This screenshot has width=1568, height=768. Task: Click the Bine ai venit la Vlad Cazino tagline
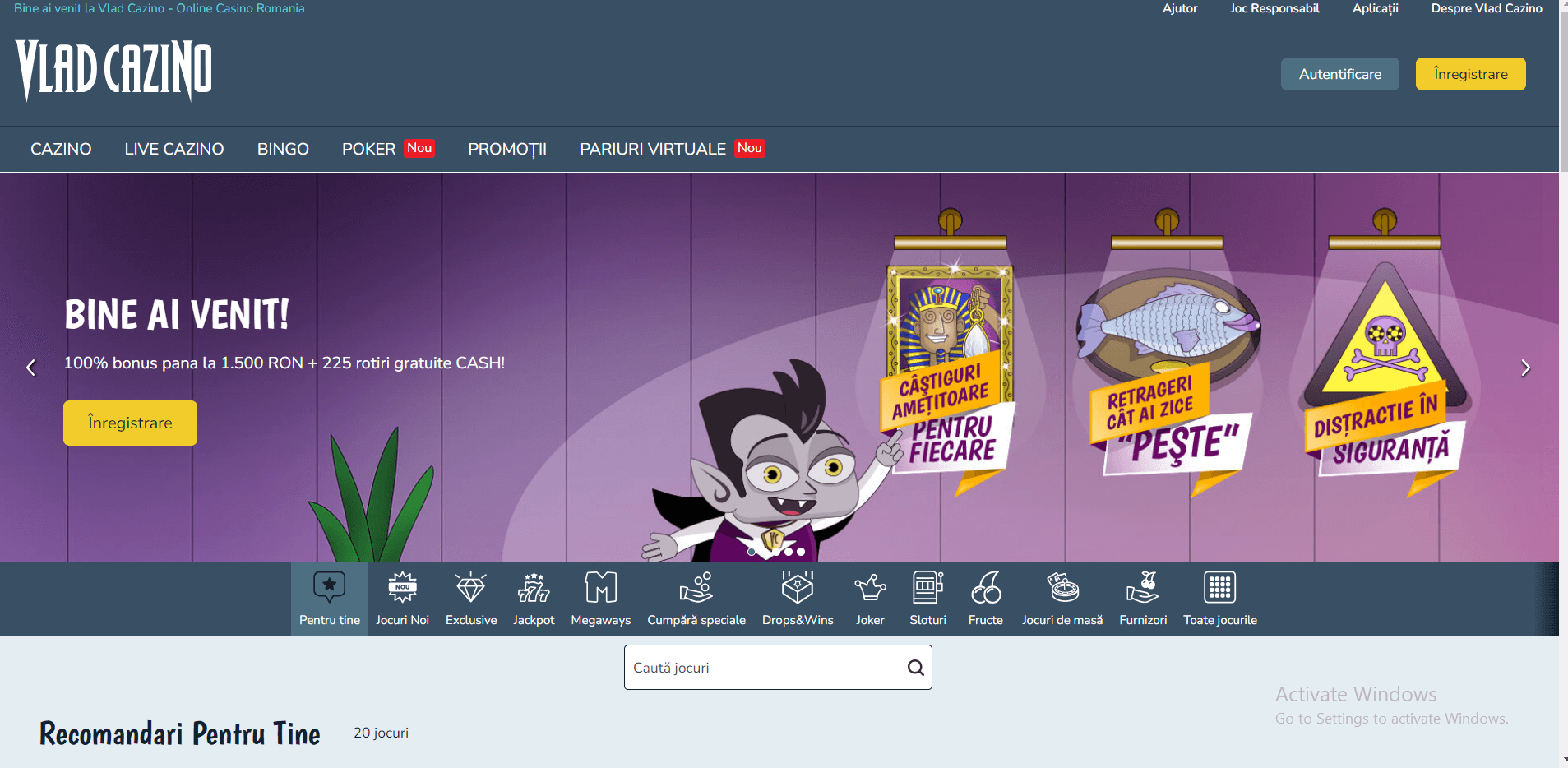160,8
